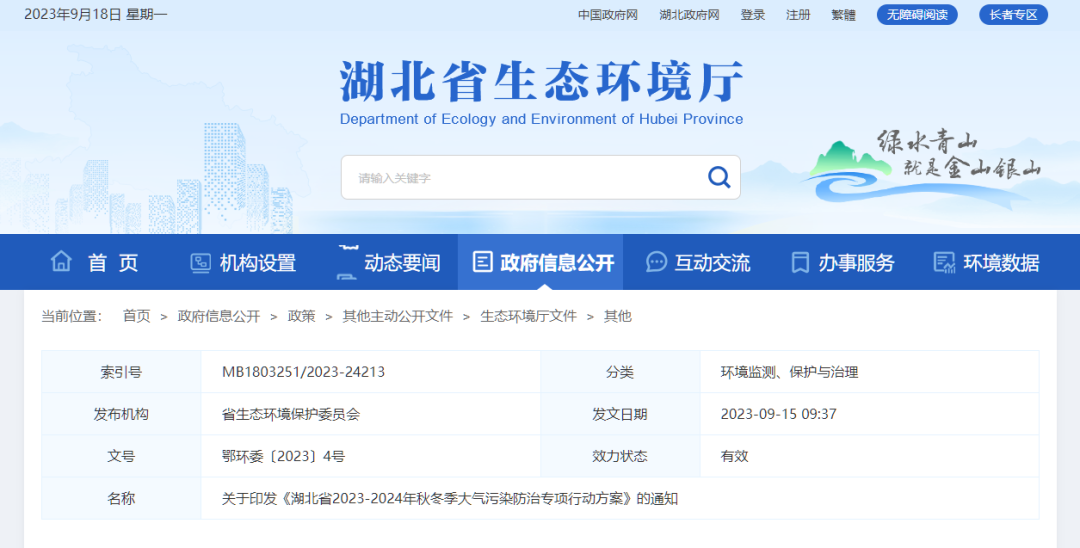Viewport: 1080px width, 548px height.
Task: Click the 发文日期 label cell
Action: pyautogui.click(x=620, y=414)
